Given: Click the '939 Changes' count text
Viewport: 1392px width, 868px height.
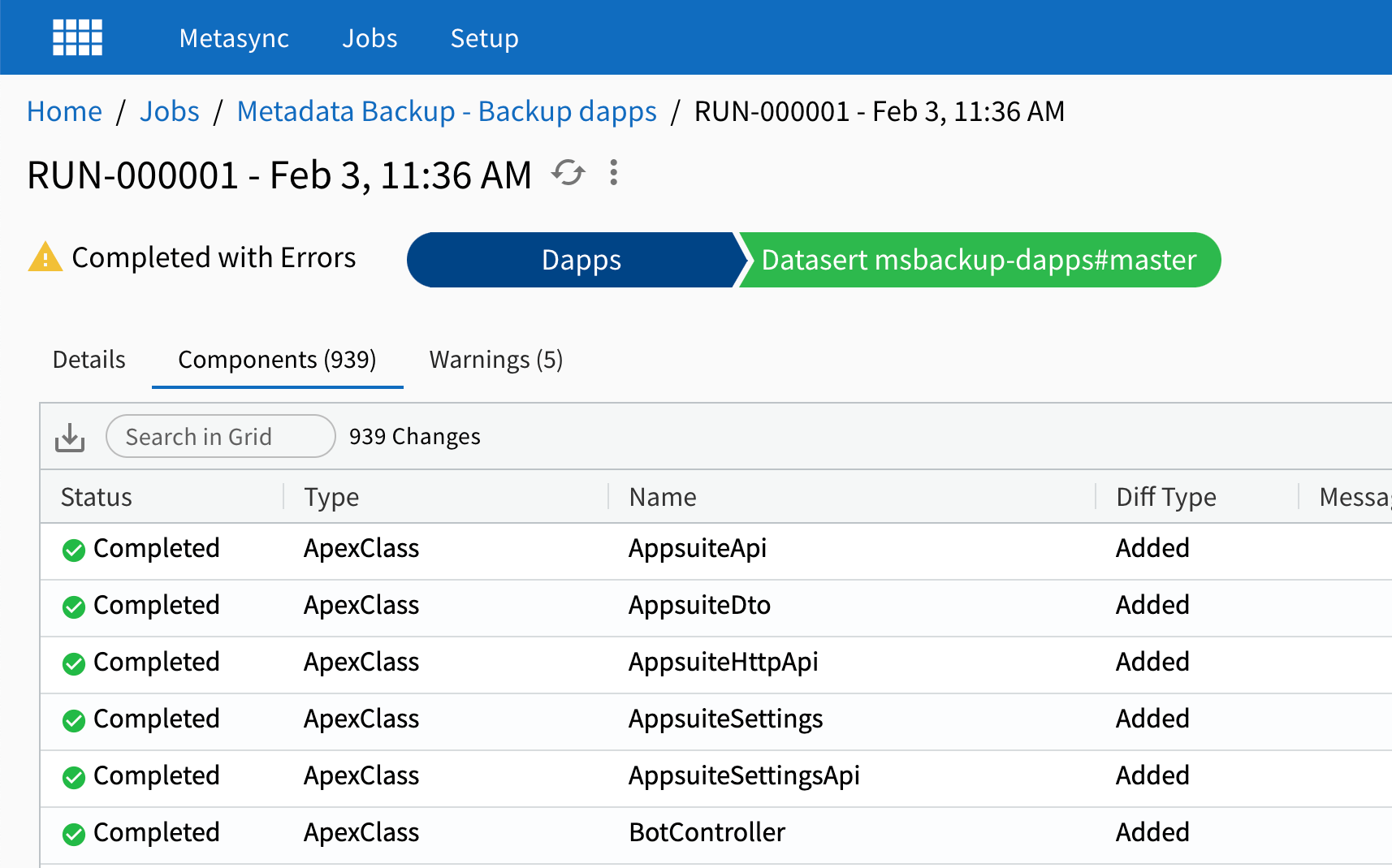Looking at the screenshot, I should tap(415, 437).
